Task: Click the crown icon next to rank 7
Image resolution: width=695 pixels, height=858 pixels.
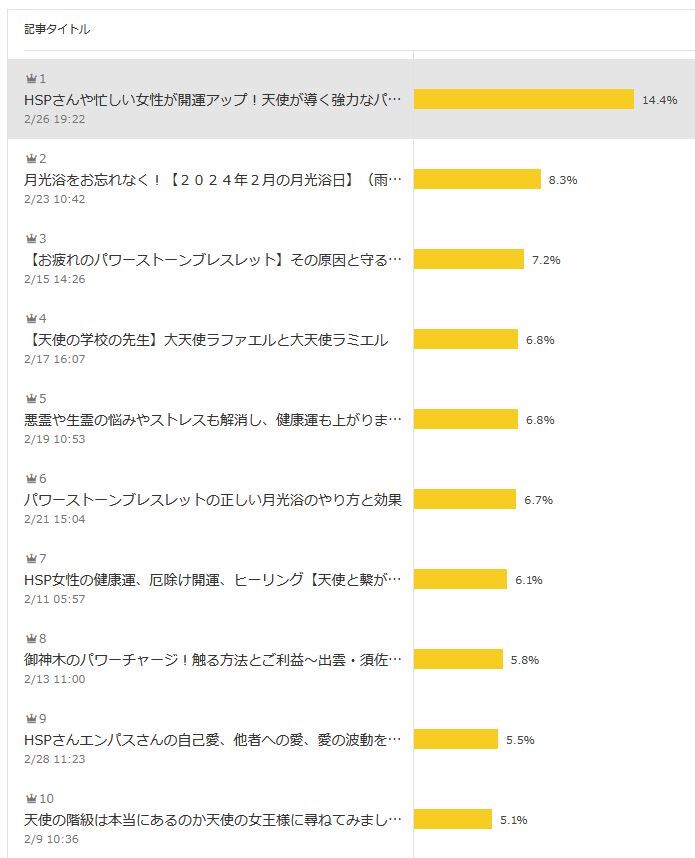Action: (31, 559)
